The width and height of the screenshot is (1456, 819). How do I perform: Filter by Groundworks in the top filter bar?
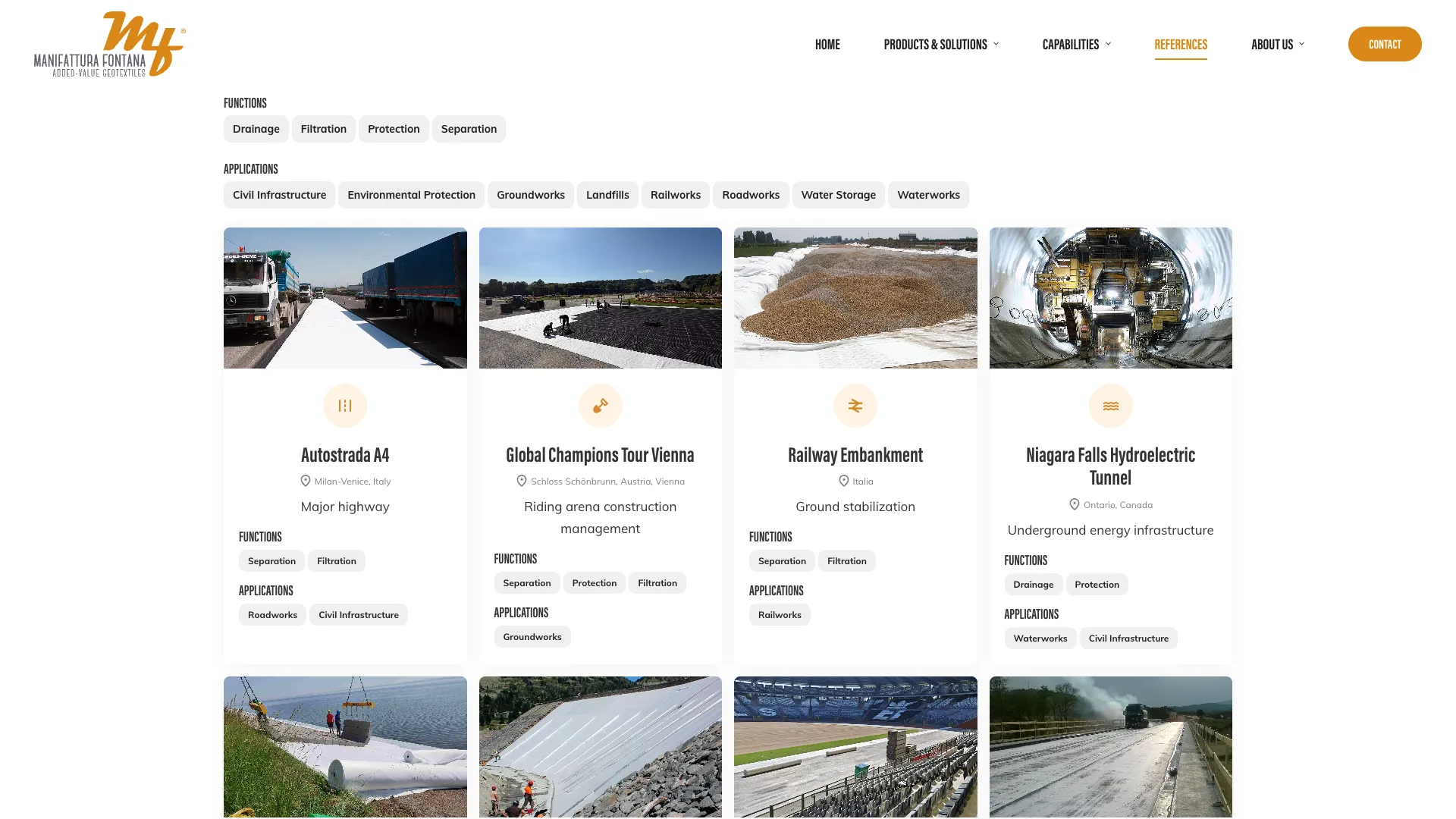pyautogui.click(x=531, y=195)
